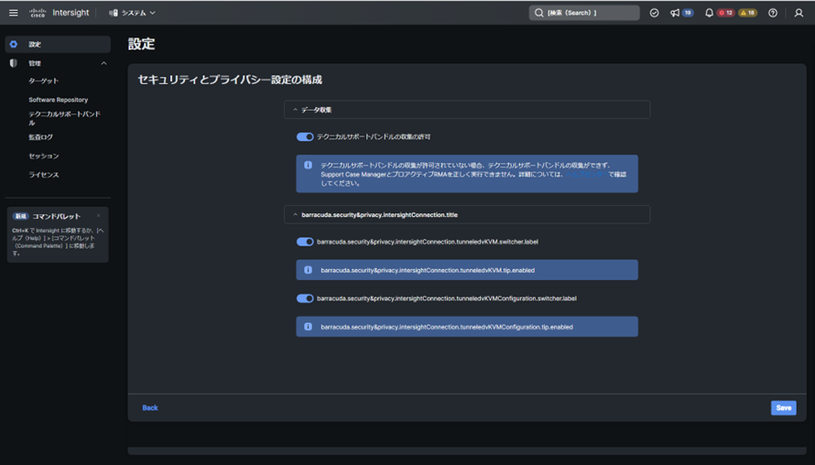
Task: Click the Back link
Action: [x=150, y=408]
